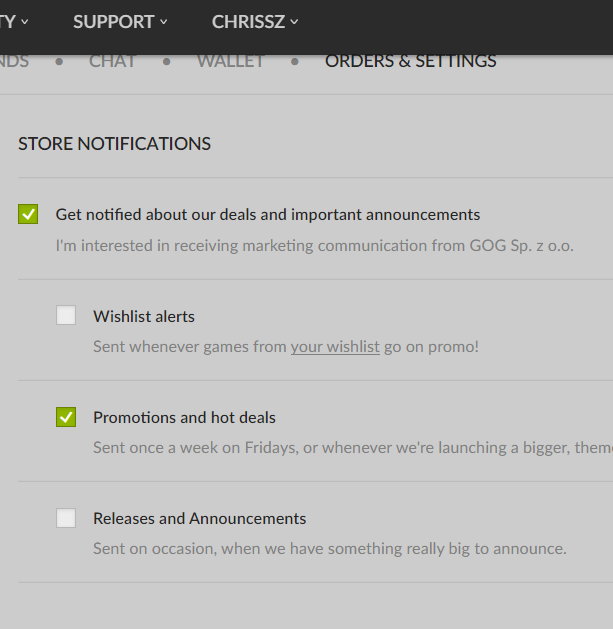The height and width of the screenshot is (629, 613).
Task: Disable Promotions and hot deals checkbox
Action: (66, 417)
